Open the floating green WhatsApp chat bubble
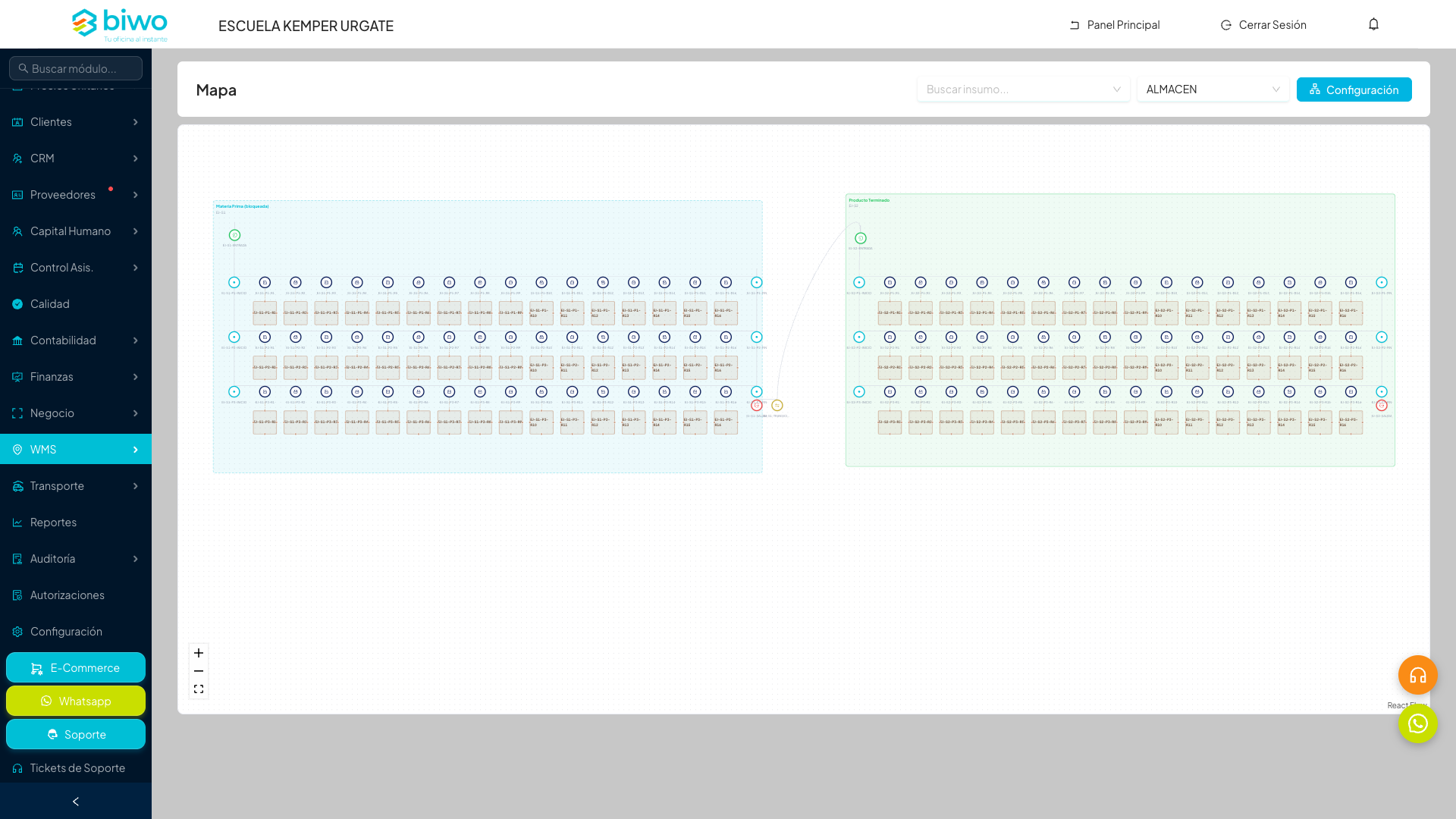The height and width of the screenshot is (819, 1456). click(x=1418, y=723)
